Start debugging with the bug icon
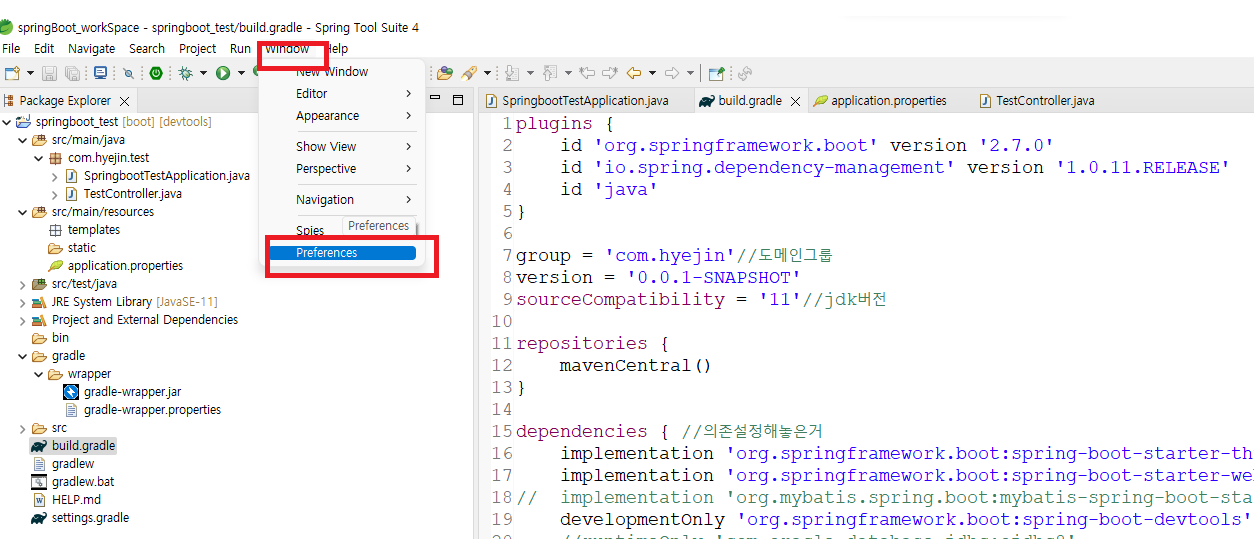 185,73
